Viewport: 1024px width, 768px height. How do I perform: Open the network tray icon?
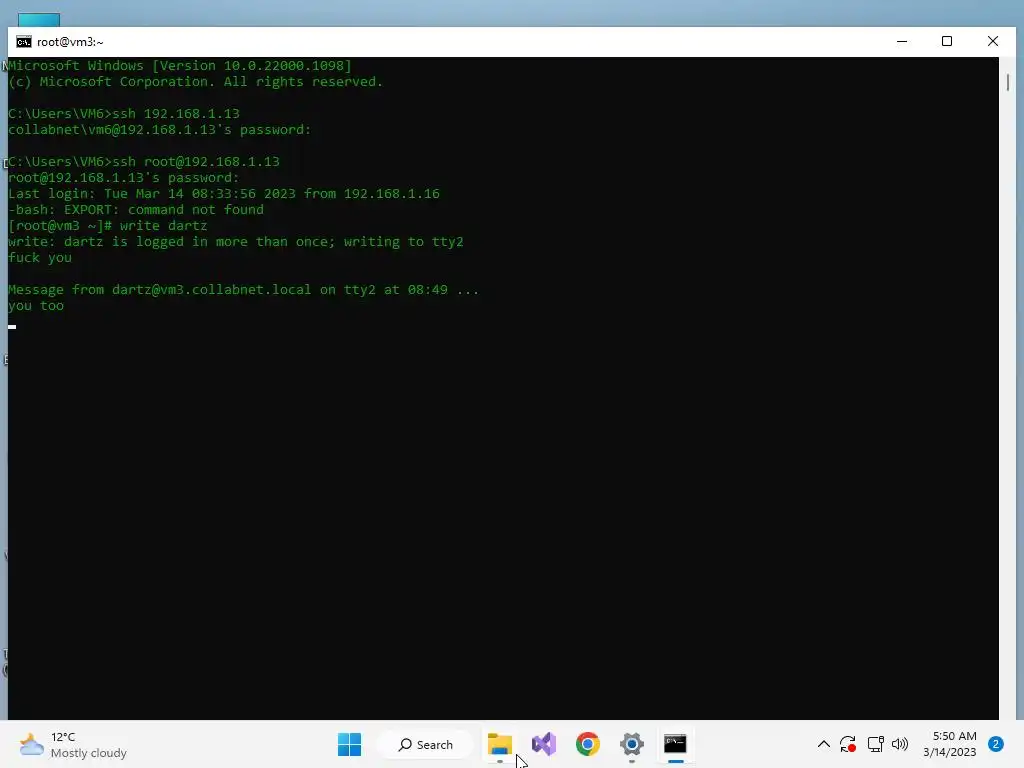point(875,744)
